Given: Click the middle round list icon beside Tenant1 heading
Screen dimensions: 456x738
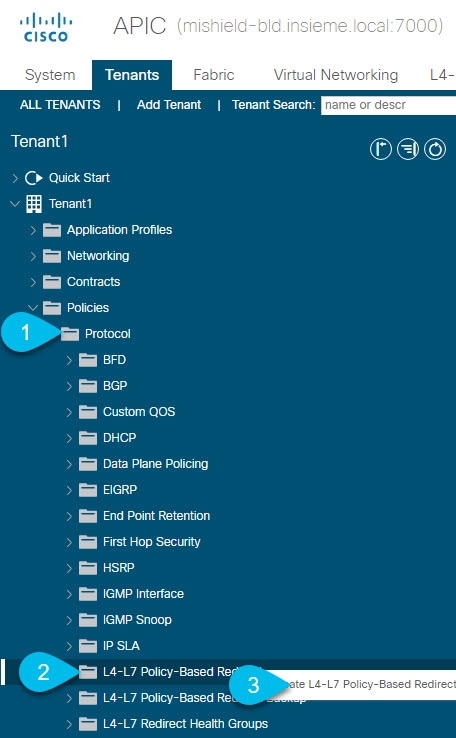Looking at the screenshot, I should point(408,149).
